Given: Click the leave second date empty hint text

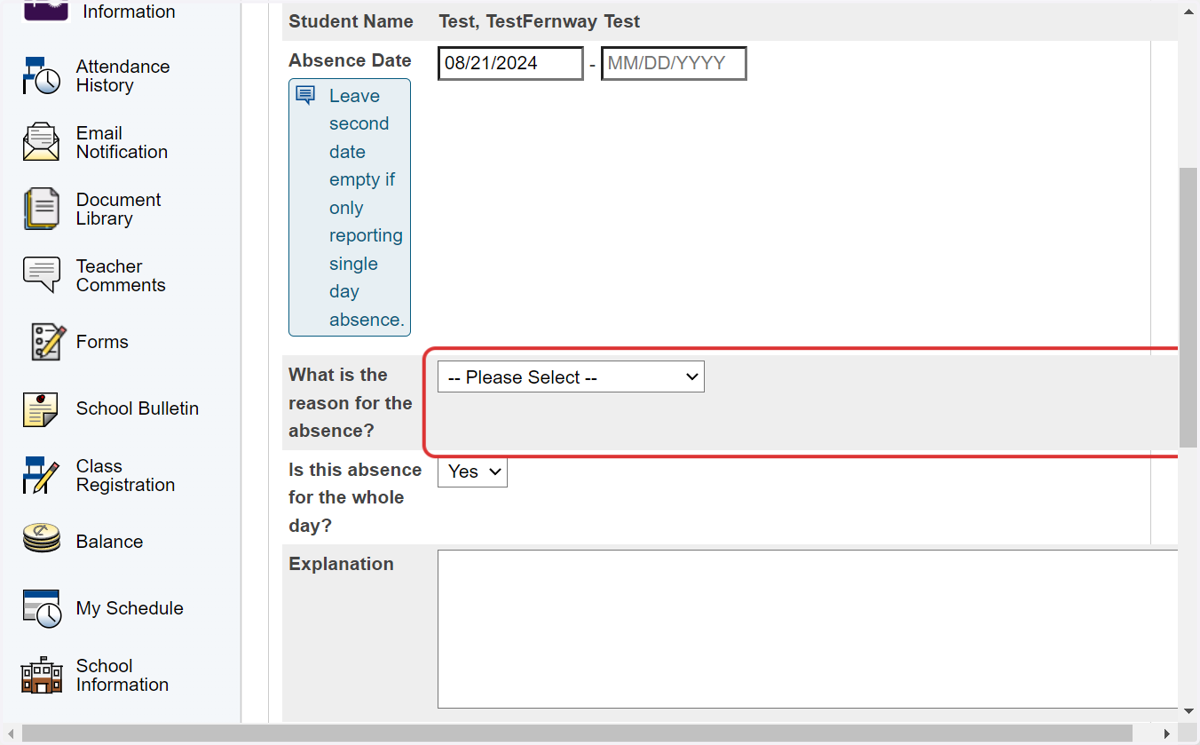Looking at the screenshot, I should (366, 208).
